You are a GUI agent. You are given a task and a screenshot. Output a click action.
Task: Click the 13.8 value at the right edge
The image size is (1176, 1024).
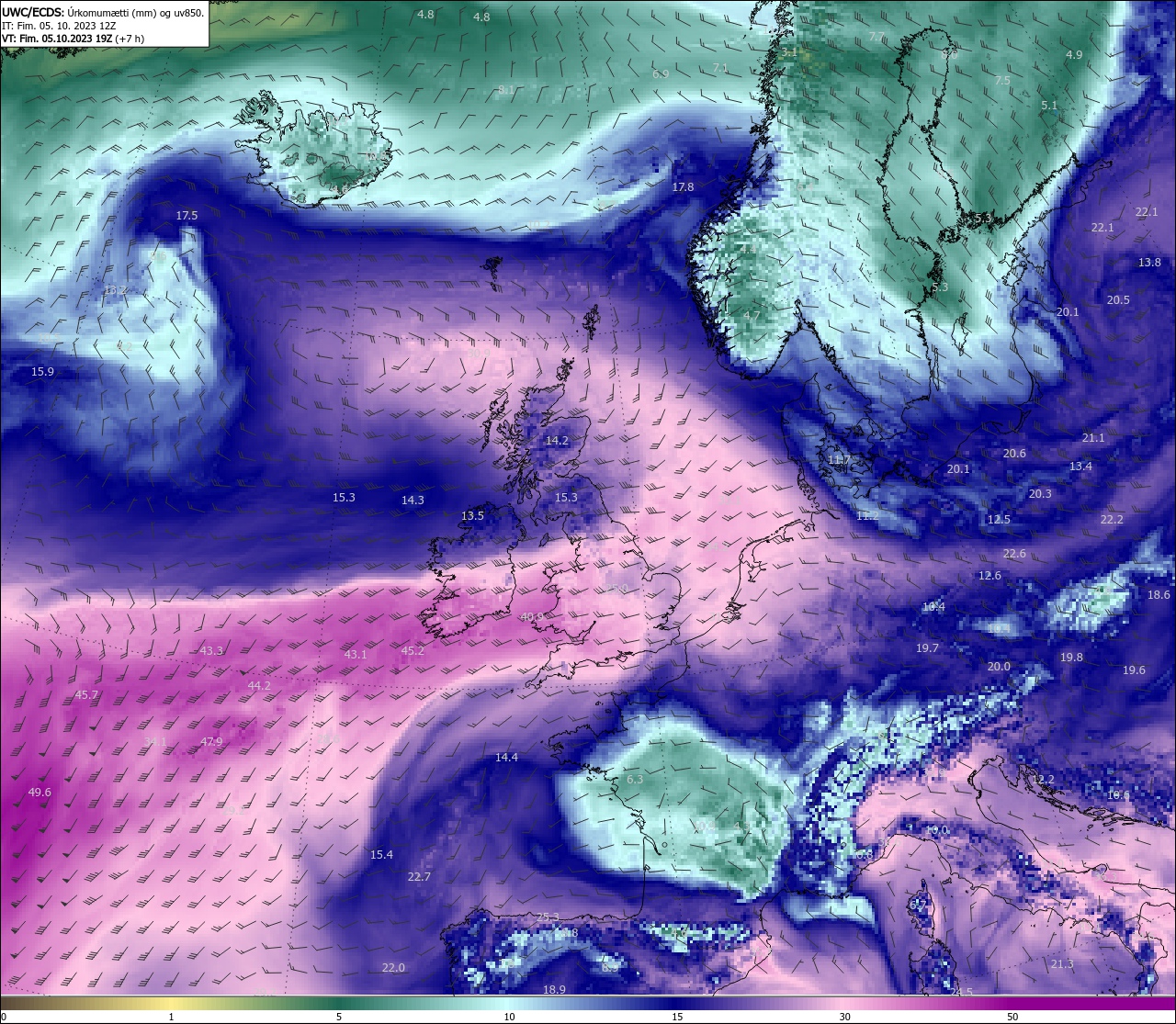[1149, 262]
